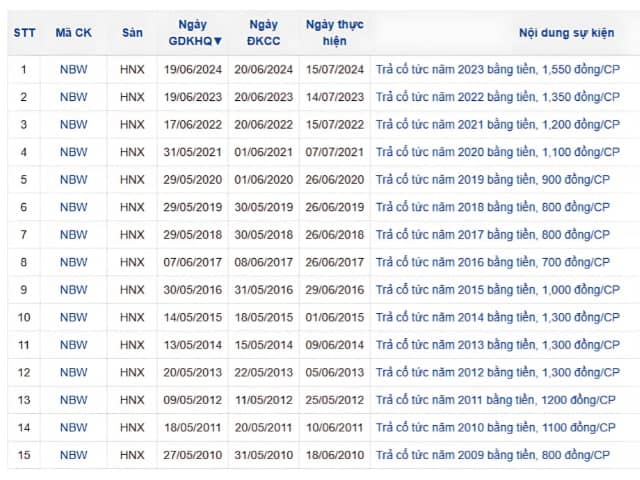This screenshot has height=480, width=640.
Task: Open the NBW ticker link in row 7
Action: click(x=73, y=235)
